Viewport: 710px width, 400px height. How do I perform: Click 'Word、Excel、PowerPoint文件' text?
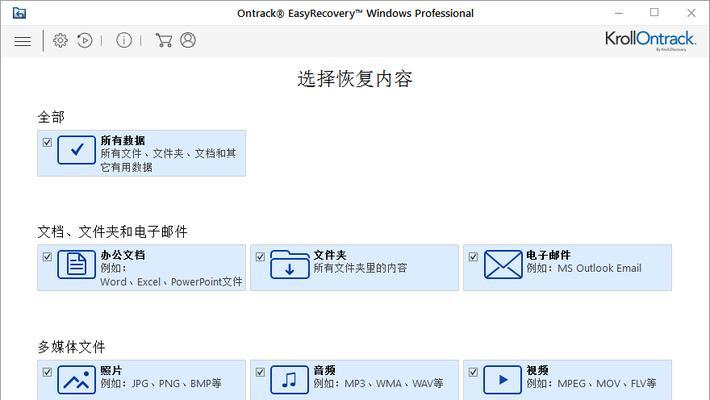171,282
